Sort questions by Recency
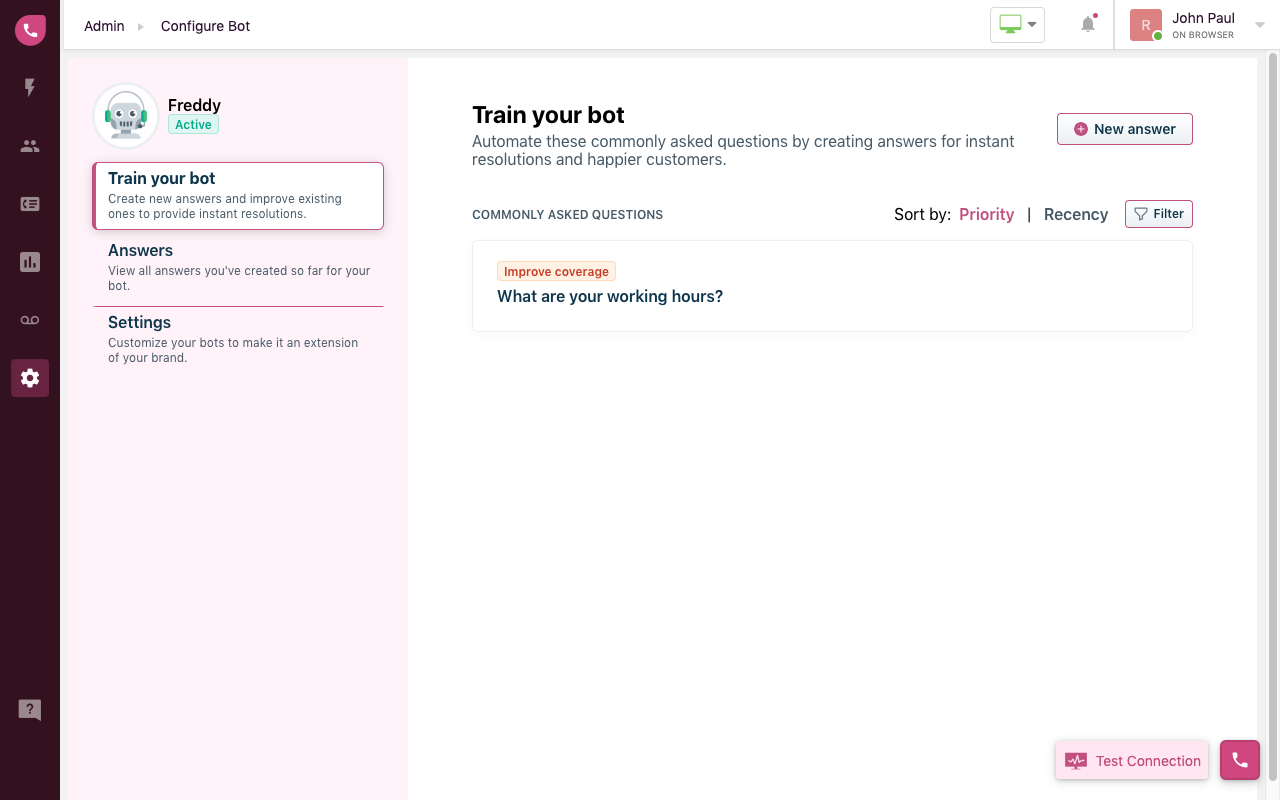 [x=1076, y=214]
